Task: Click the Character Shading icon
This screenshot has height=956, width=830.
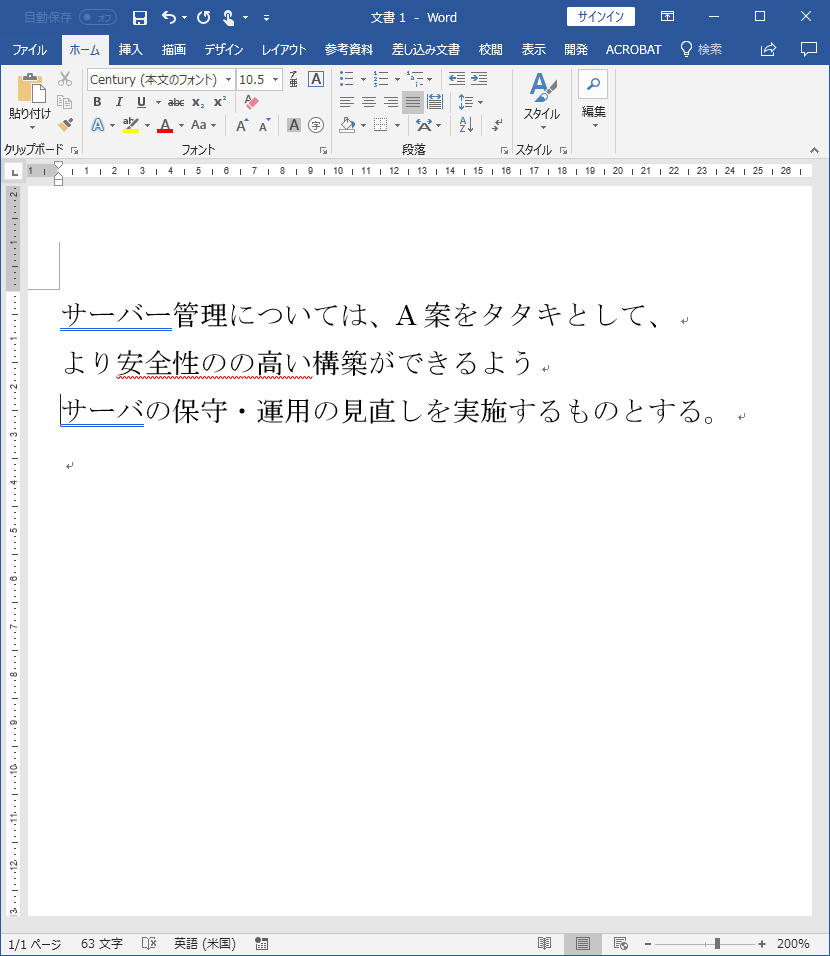Action: pyautogui.click(x=294, y=125)
